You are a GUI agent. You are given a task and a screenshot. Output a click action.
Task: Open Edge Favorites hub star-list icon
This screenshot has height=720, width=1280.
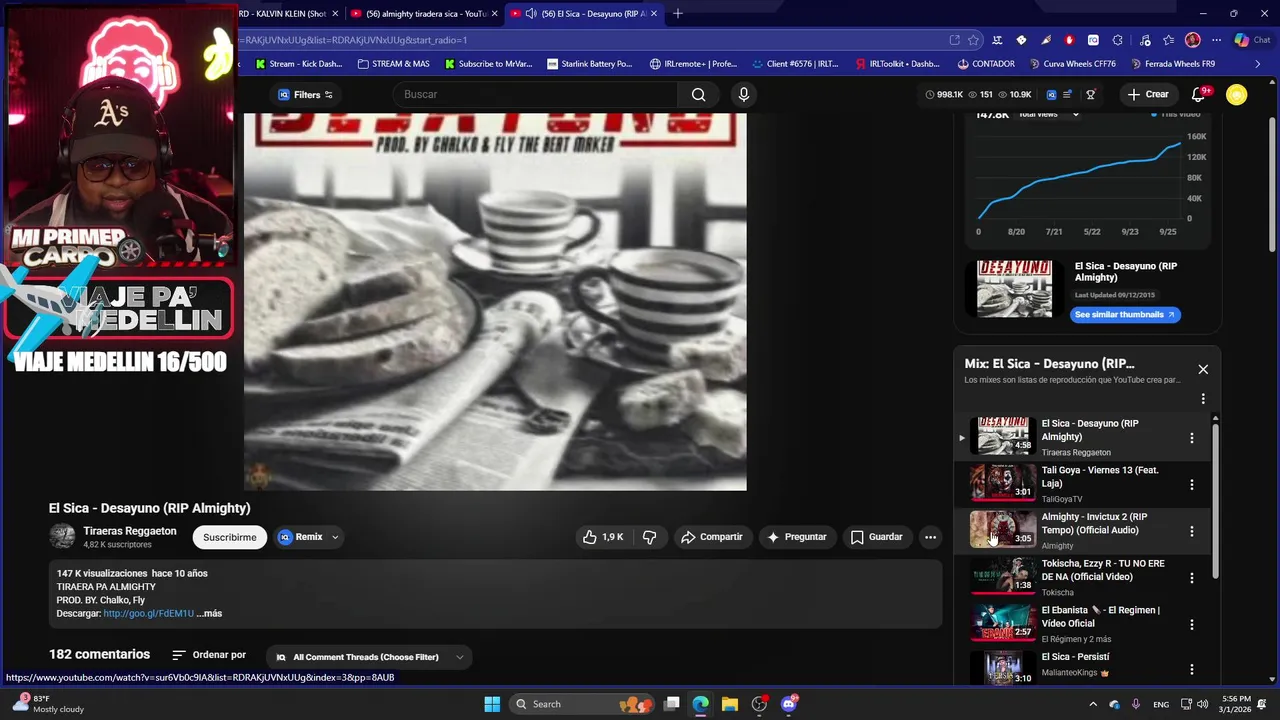1168,40
